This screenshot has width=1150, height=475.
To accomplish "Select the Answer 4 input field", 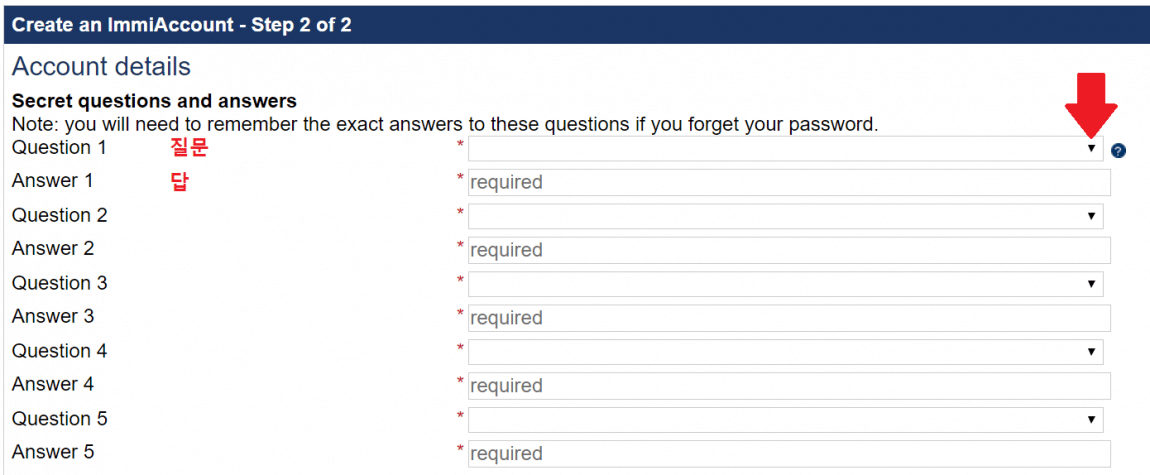I will click(x=789, y=386).
